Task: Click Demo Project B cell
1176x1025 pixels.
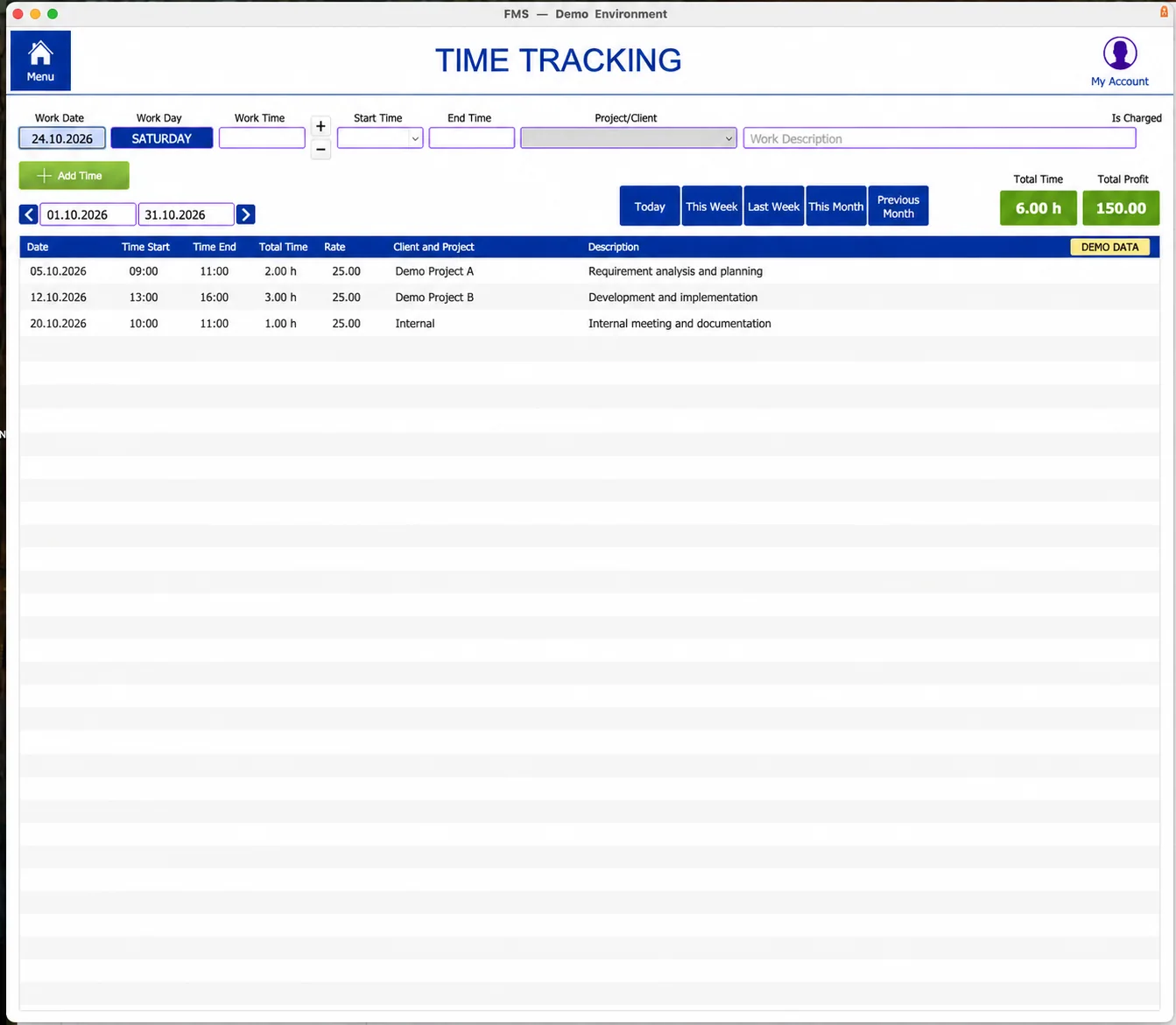Action: point(434,298)
